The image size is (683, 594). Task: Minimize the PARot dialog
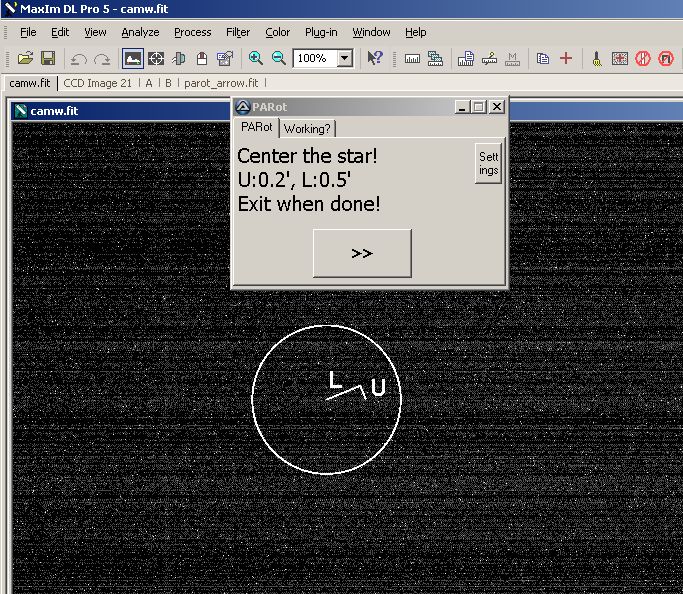[462, 107]
